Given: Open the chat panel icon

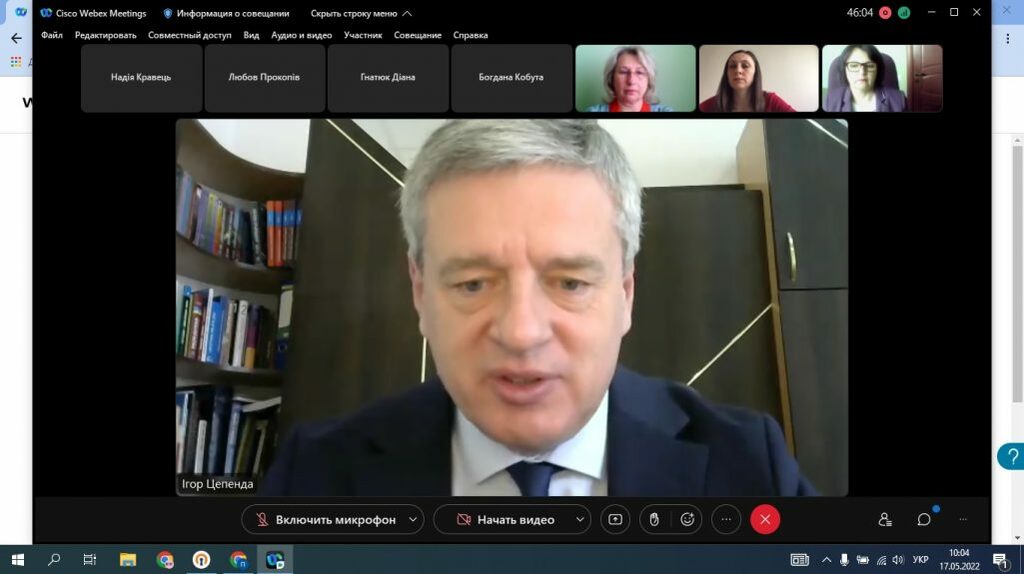Looking at the screenshot, I should [x=924, y=519].
